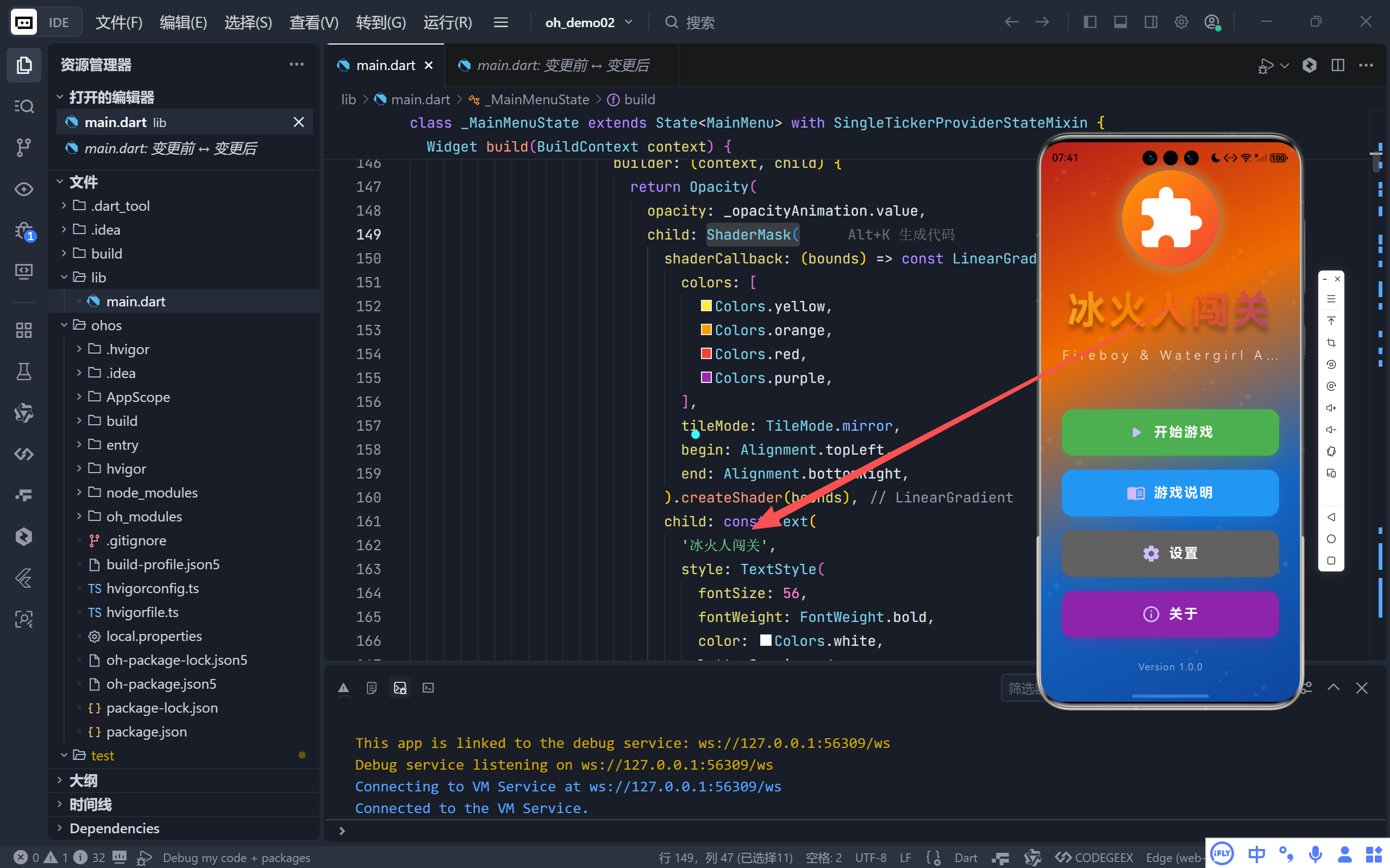
Task: Open the search activity bar icon
Action: click(x=23, y=106)
